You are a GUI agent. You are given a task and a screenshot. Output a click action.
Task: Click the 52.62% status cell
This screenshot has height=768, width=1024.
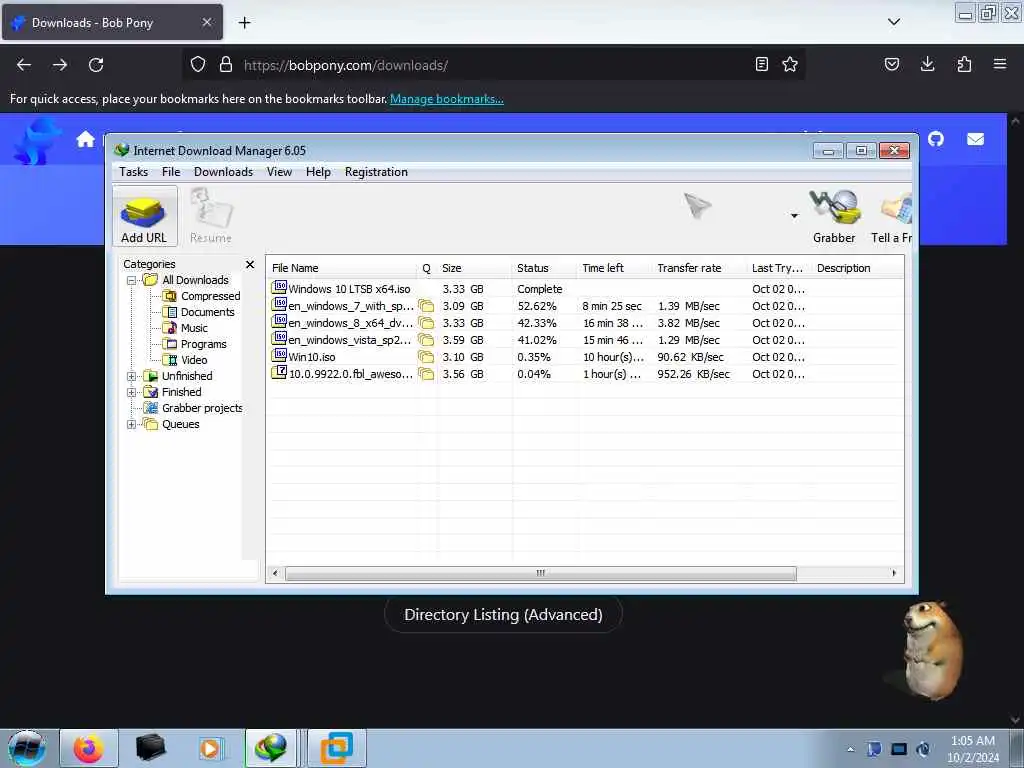click(x=537, y=306)
